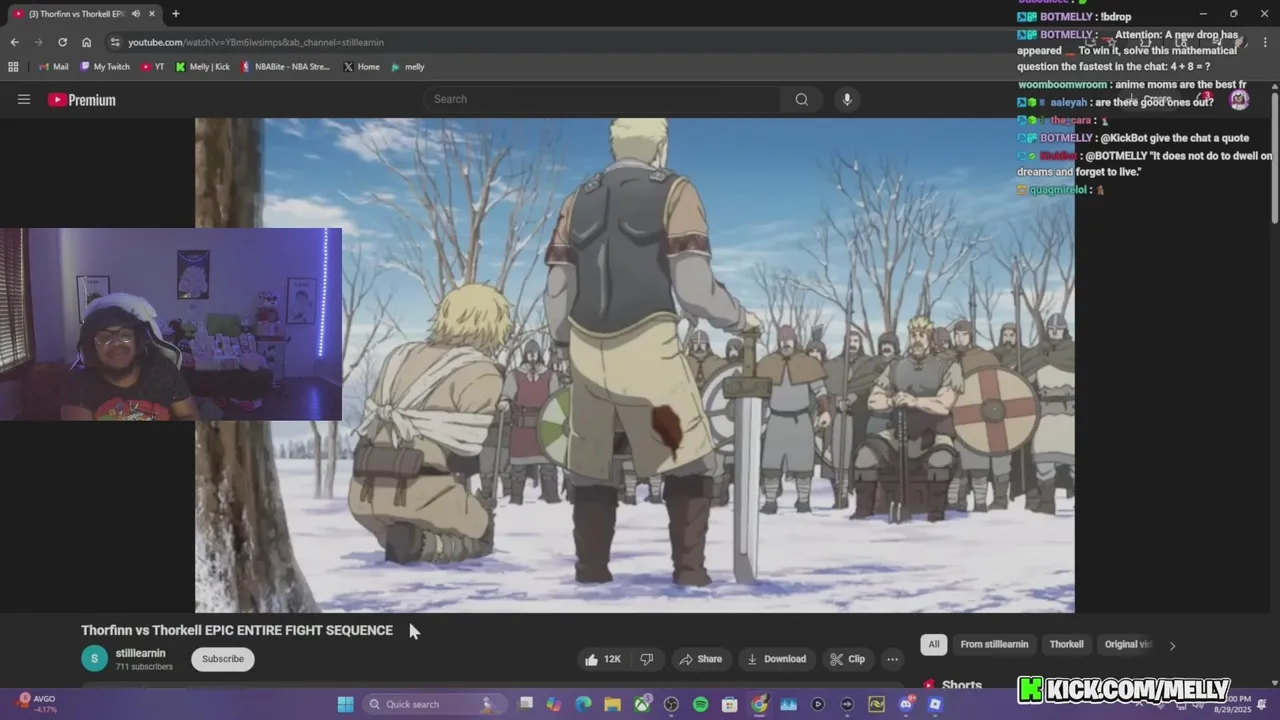Open the stilllearnin channel name link
The width and height of the screenshot is (1280, 720).
[141, 653]
